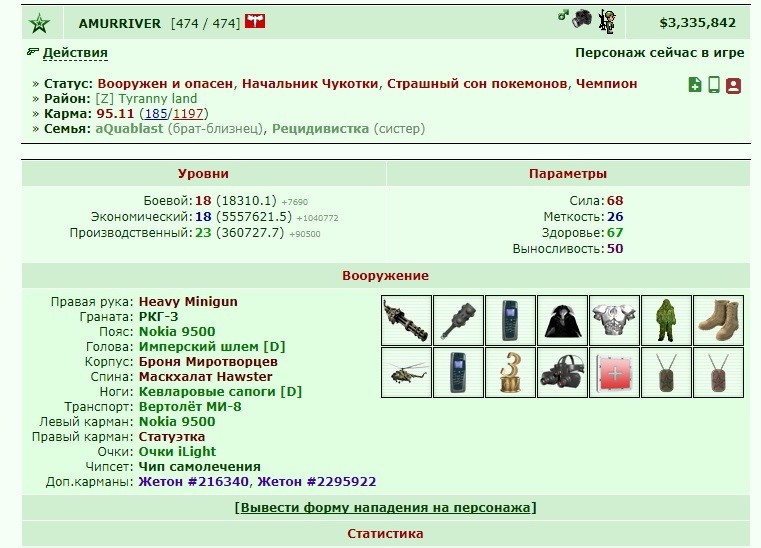Open the Чип самолечения link
761x548 pixels.
(x=199, y=466)
